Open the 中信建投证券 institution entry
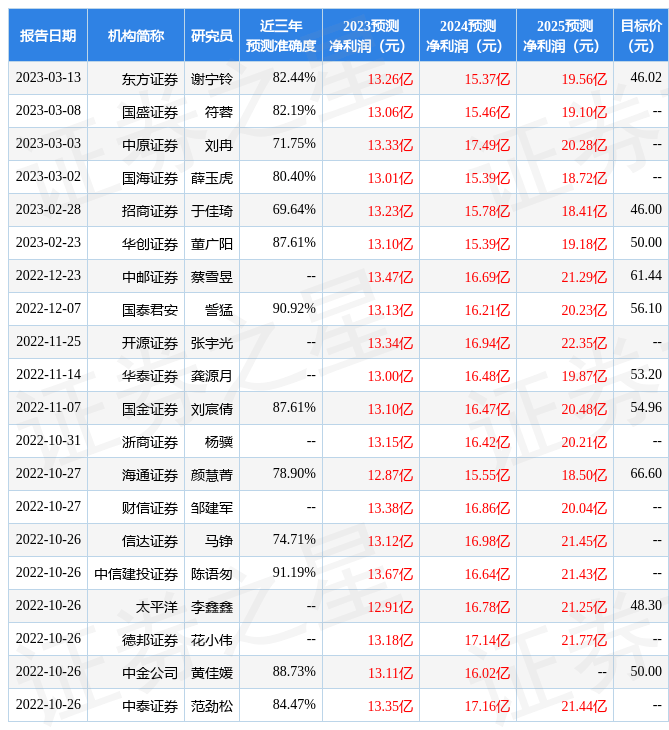The height and width of the screenshot is (730, 669). 136,574
